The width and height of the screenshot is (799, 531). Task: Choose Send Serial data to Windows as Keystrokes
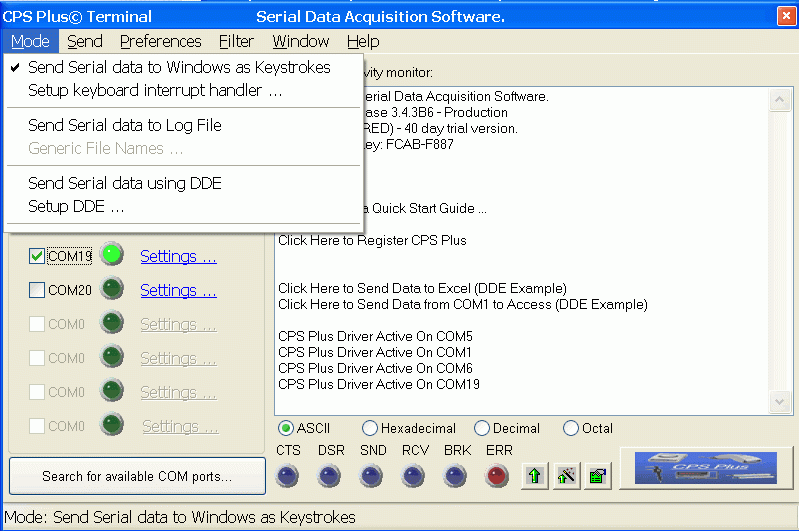[183, 67]
